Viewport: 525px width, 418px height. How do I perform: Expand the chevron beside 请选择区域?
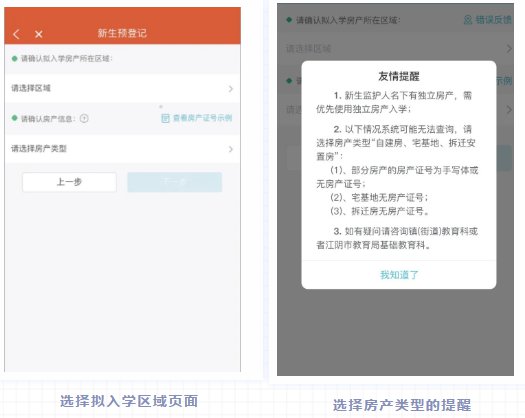click(x=231, y=89)
